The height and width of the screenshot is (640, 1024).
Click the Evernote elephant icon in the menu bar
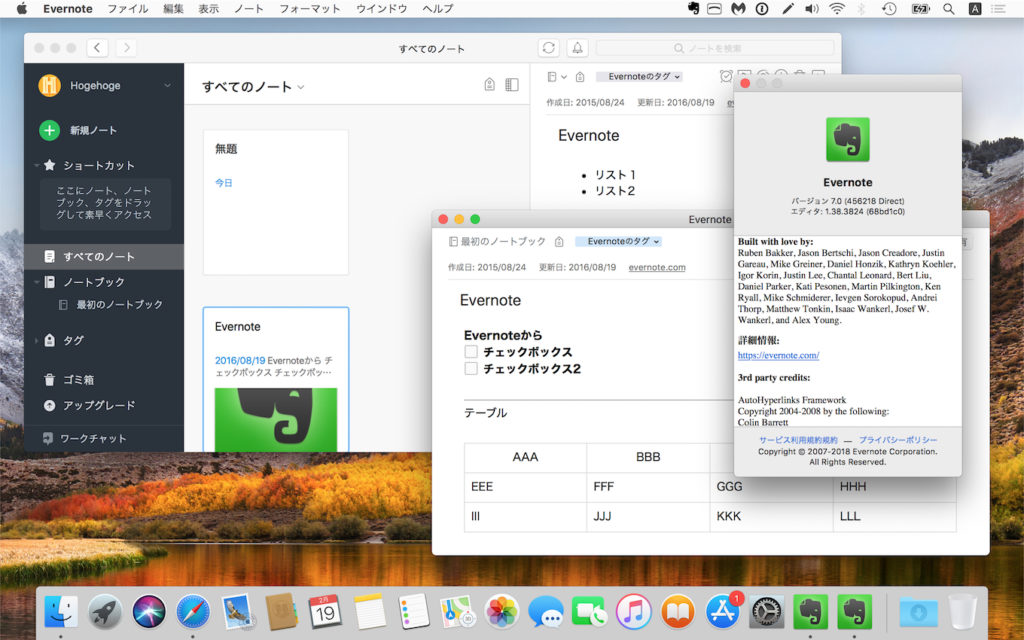[694, 8]
